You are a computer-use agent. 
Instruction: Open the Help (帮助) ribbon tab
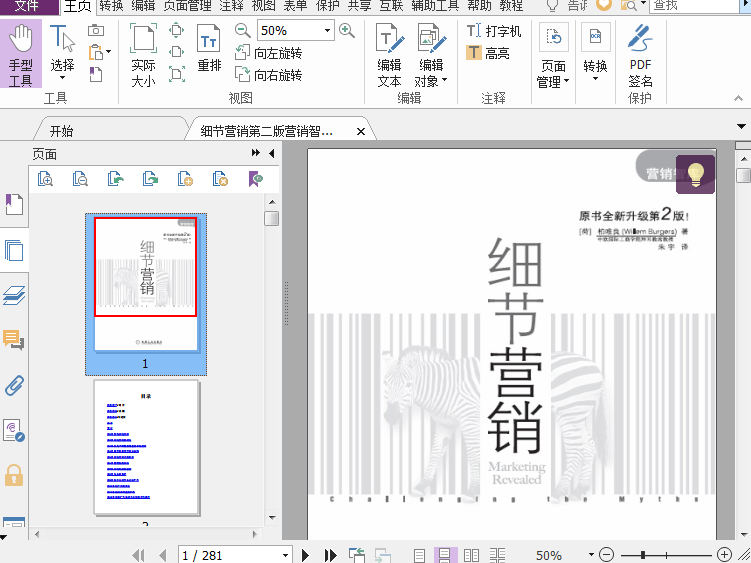coord(479,6)
